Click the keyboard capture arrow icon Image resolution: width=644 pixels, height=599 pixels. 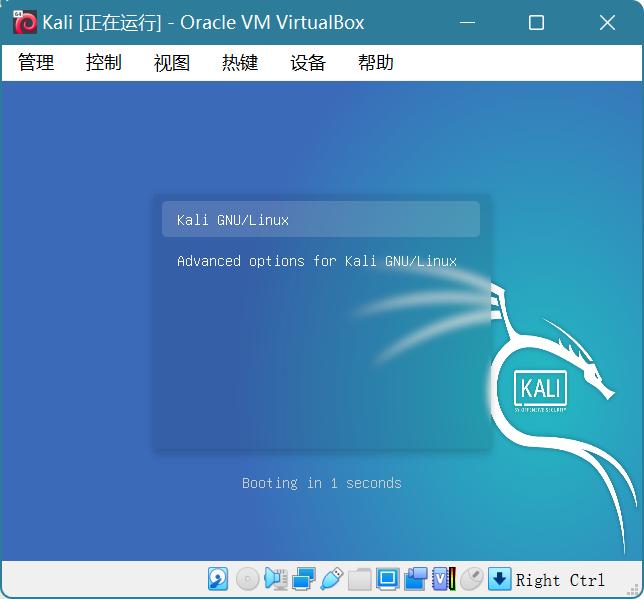click(499, 579)
